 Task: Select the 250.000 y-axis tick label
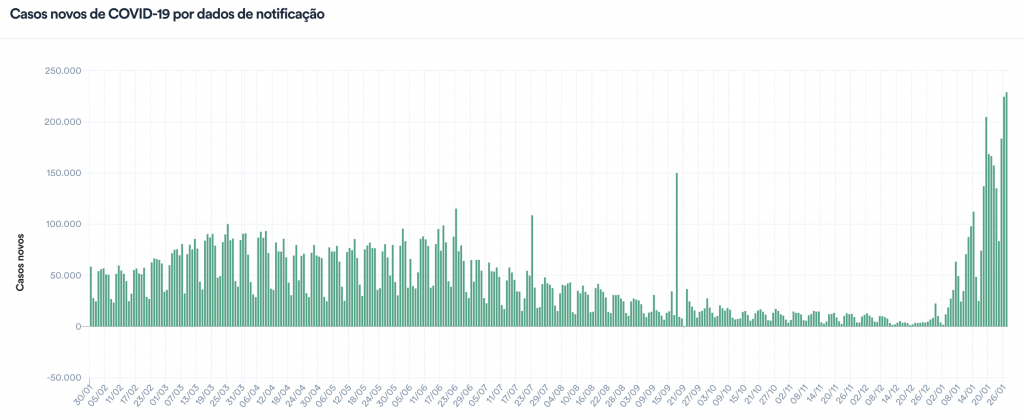coord(60,71)
